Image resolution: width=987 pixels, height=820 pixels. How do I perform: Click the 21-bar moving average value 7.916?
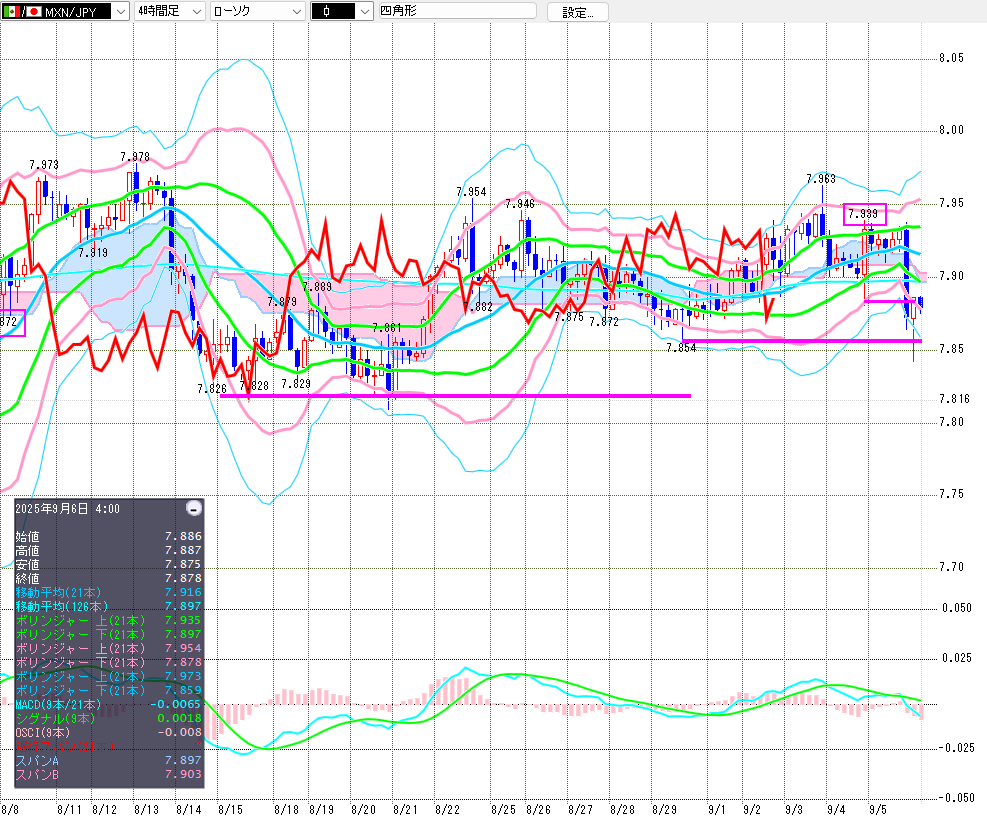pyautogui.click(x=183, y=592)
